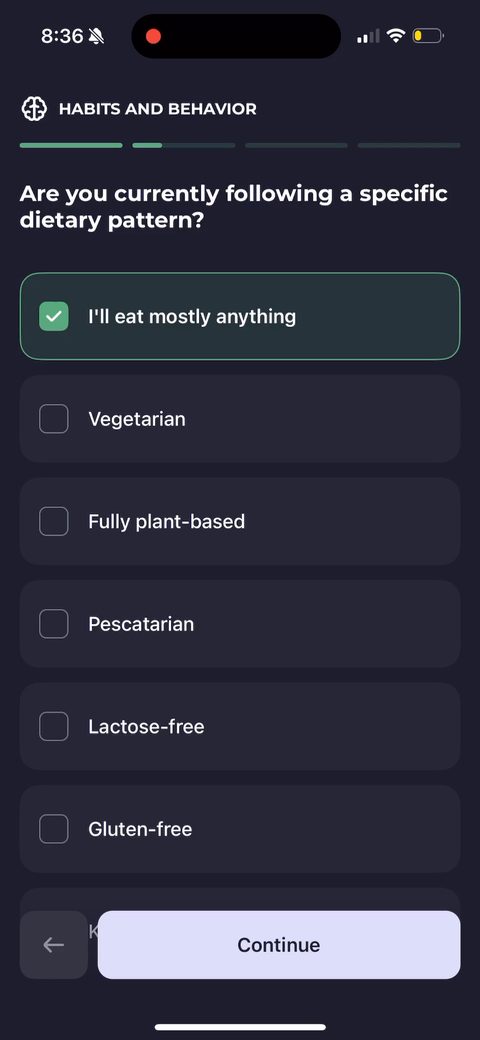Tap the first completed progress segment
Screen dimensions: 480x1040
click(71, 145)
